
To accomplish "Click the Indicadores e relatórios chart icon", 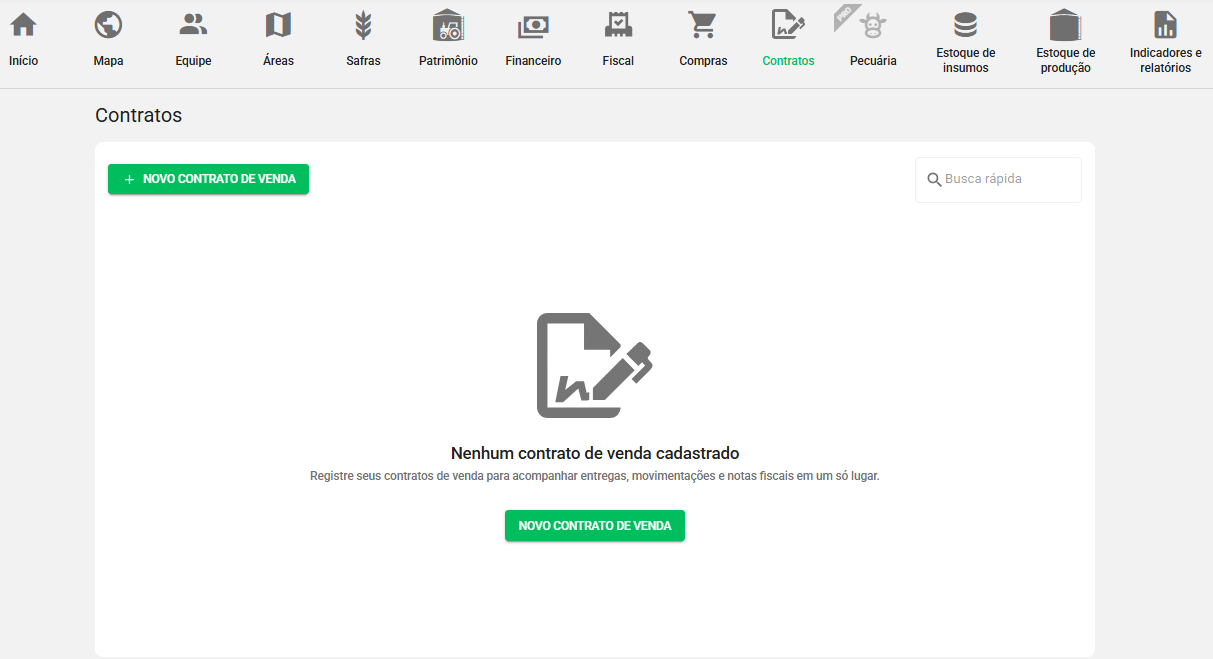I will [x=1165, y=24].
